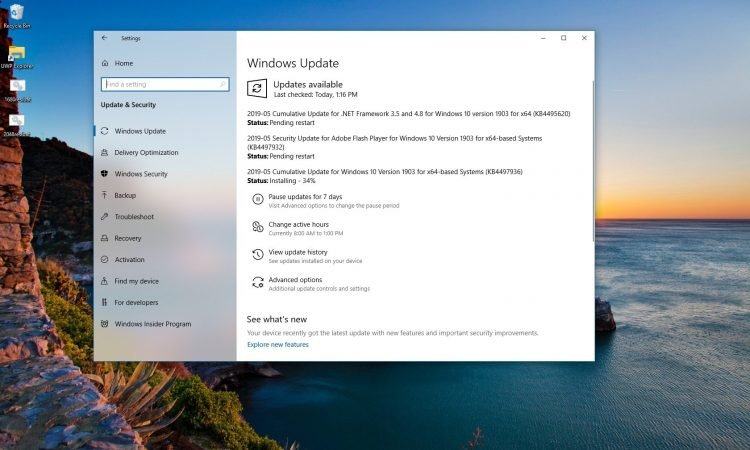750x450 pixels.
Task: View update history
Action: (297, 253)
